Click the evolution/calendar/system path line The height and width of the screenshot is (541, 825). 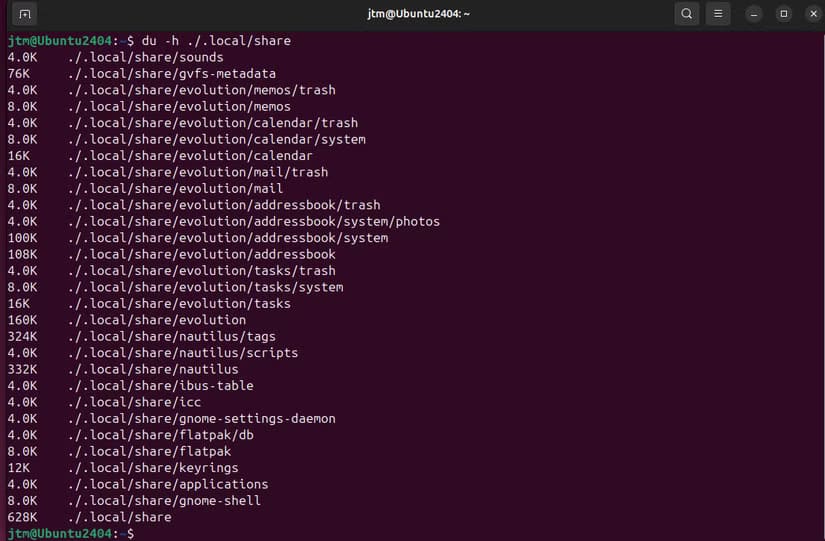[x=217, y=139]
